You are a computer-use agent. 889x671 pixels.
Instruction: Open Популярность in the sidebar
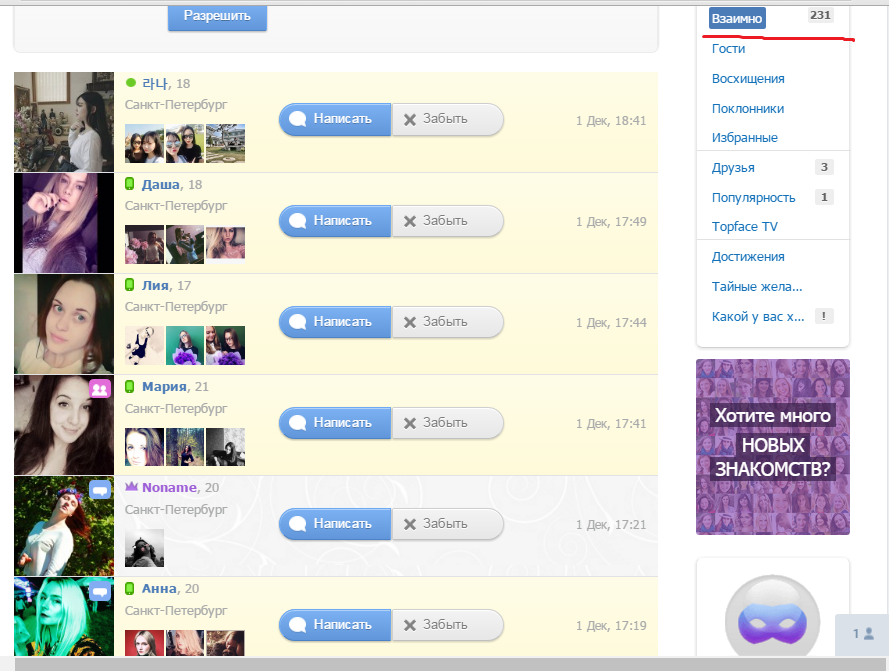[x=753, y=197]
